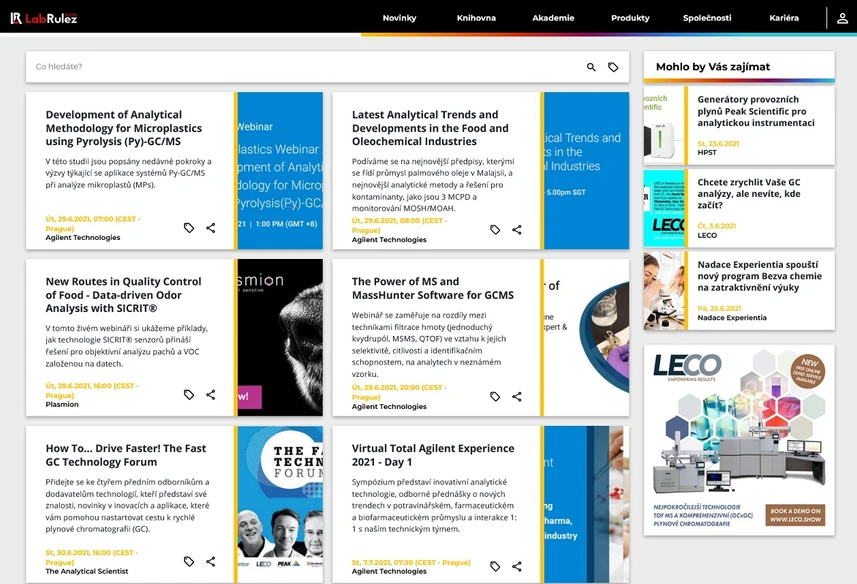Open 'Latest Analytical Trends and Developments' title
Viewport: 857px width, 584px height.
(x=430, y=128)
